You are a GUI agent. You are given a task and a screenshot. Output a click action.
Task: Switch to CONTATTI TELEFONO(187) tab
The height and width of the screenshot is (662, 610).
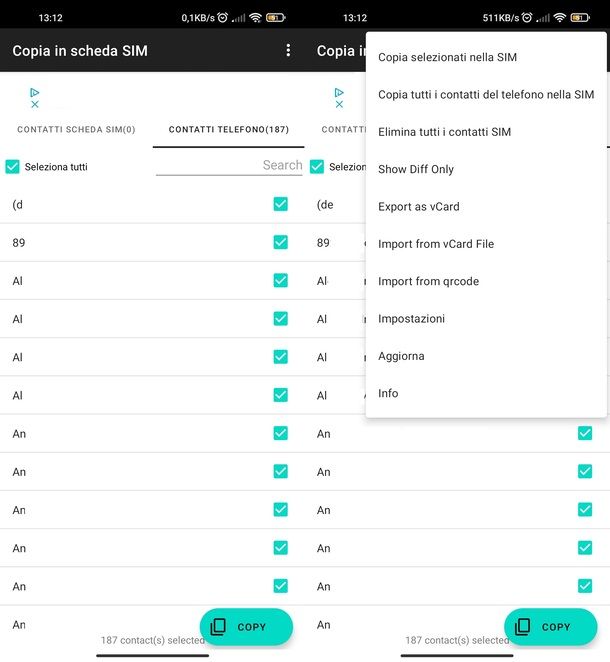tap(229, 130)
